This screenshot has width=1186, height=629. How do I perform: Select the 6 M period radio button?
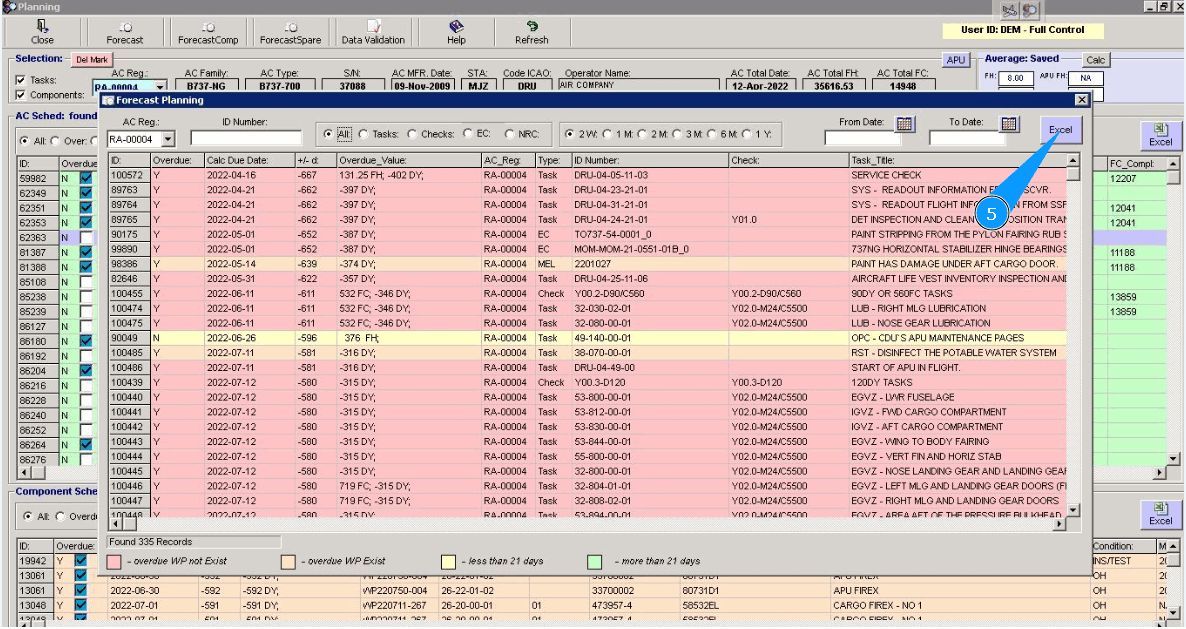(711, 134)
